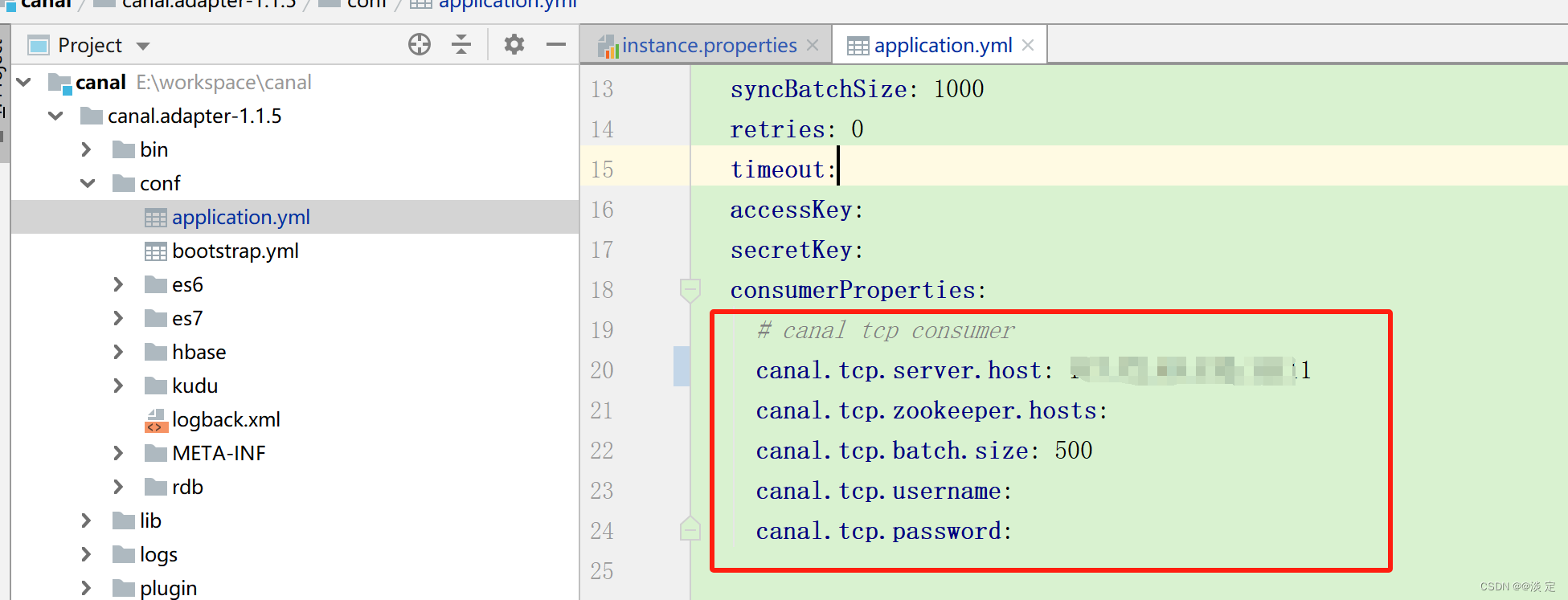The height and width of the screenshot is (600, 1568).
Task: Select the rdb folder row
Action: [295, 487]
